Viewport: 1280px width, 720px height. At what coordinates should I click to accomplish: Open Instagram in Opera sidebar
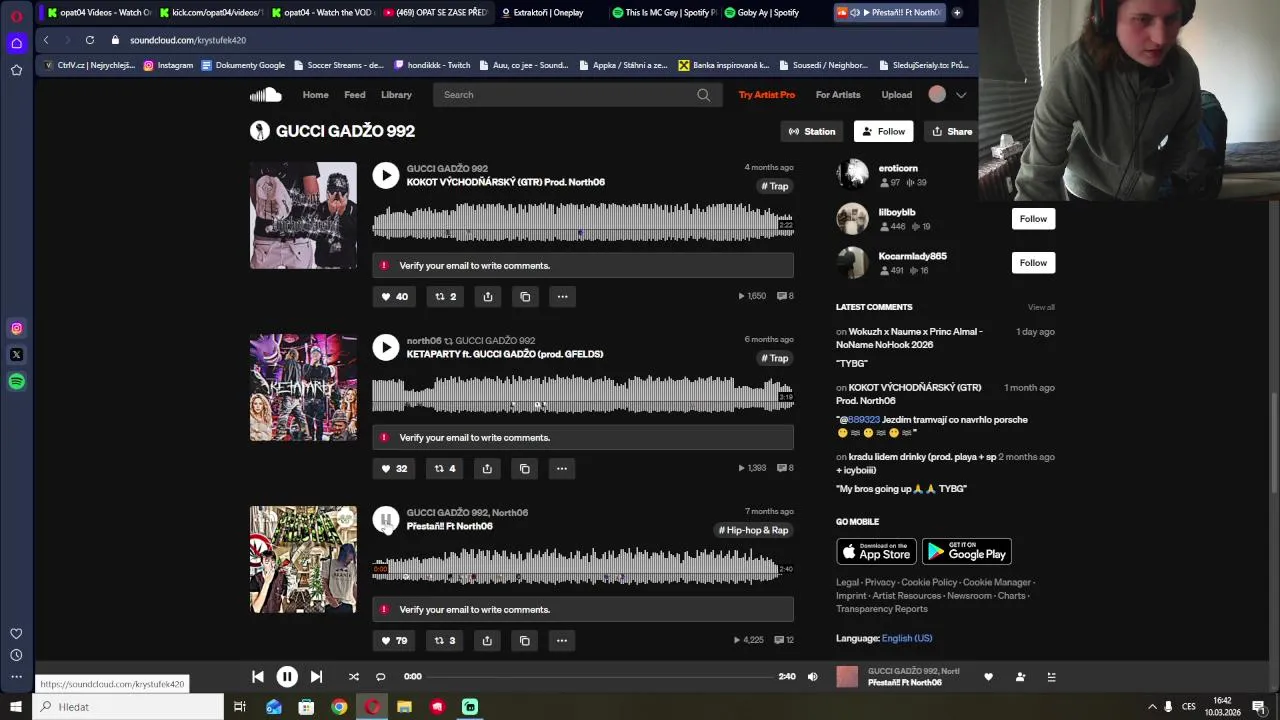pos(16,328)
